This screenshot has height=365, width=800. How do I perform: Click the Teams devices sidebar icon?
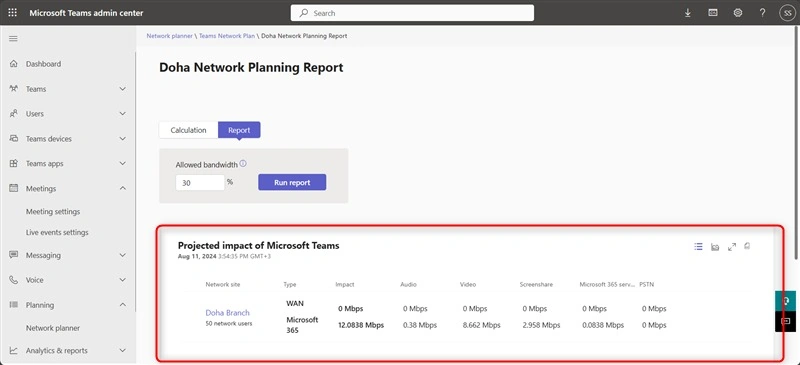pyautogui.click(x=14, y=138)
